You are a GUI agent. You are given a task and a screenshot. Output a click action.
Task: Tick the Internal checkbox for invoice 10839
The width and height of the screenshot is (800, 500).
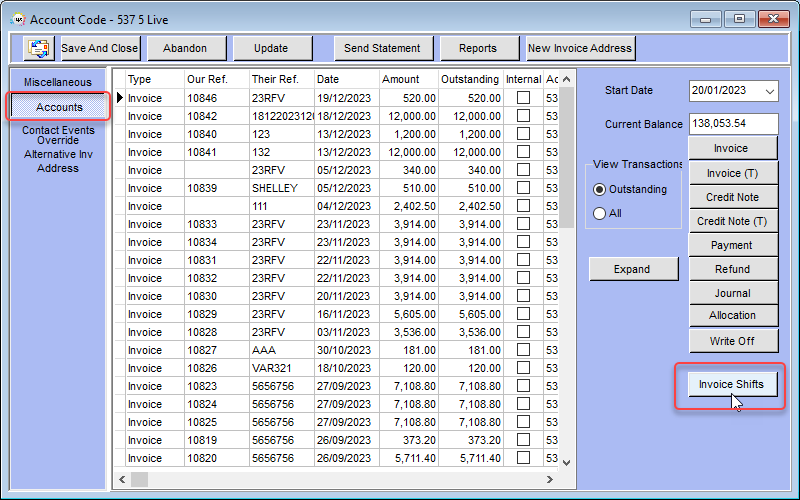click(x=523, y=188)
